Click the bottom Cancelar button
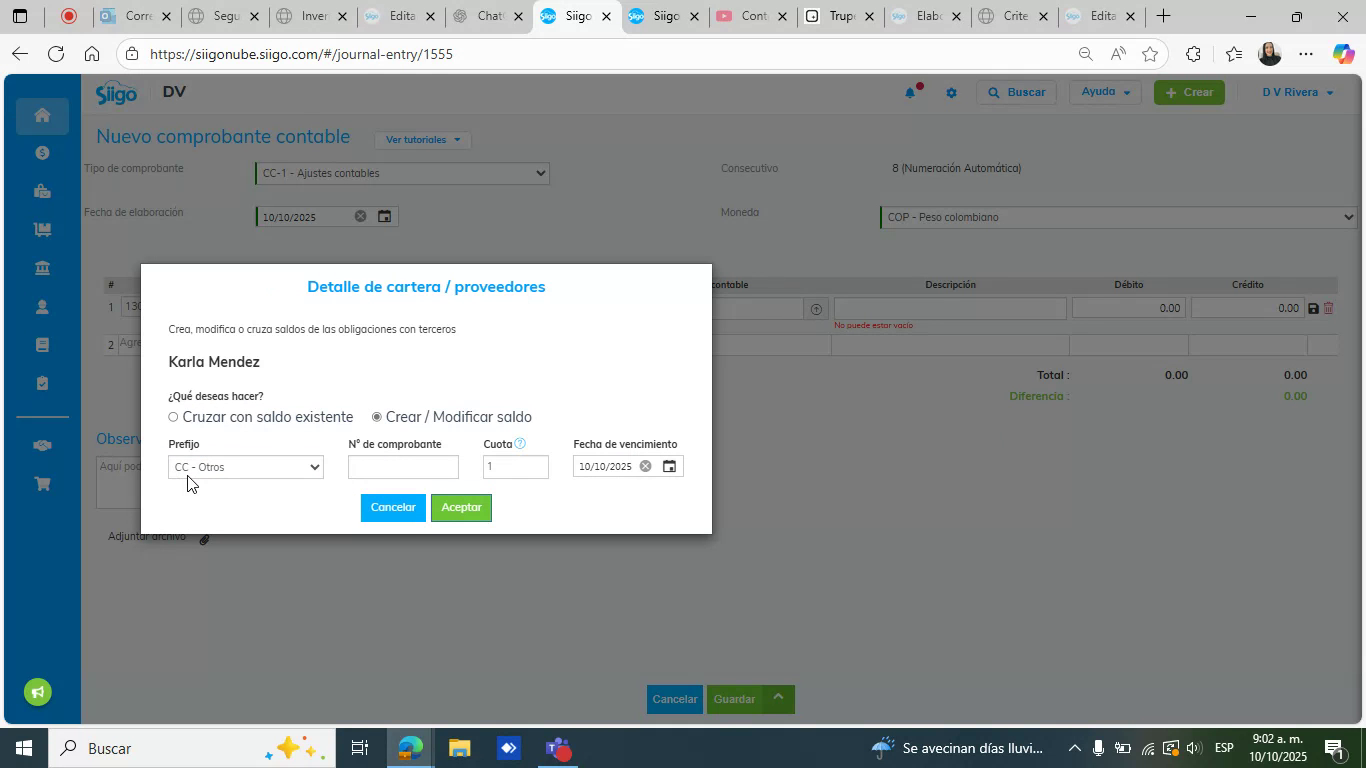 [x=675, y=699]
